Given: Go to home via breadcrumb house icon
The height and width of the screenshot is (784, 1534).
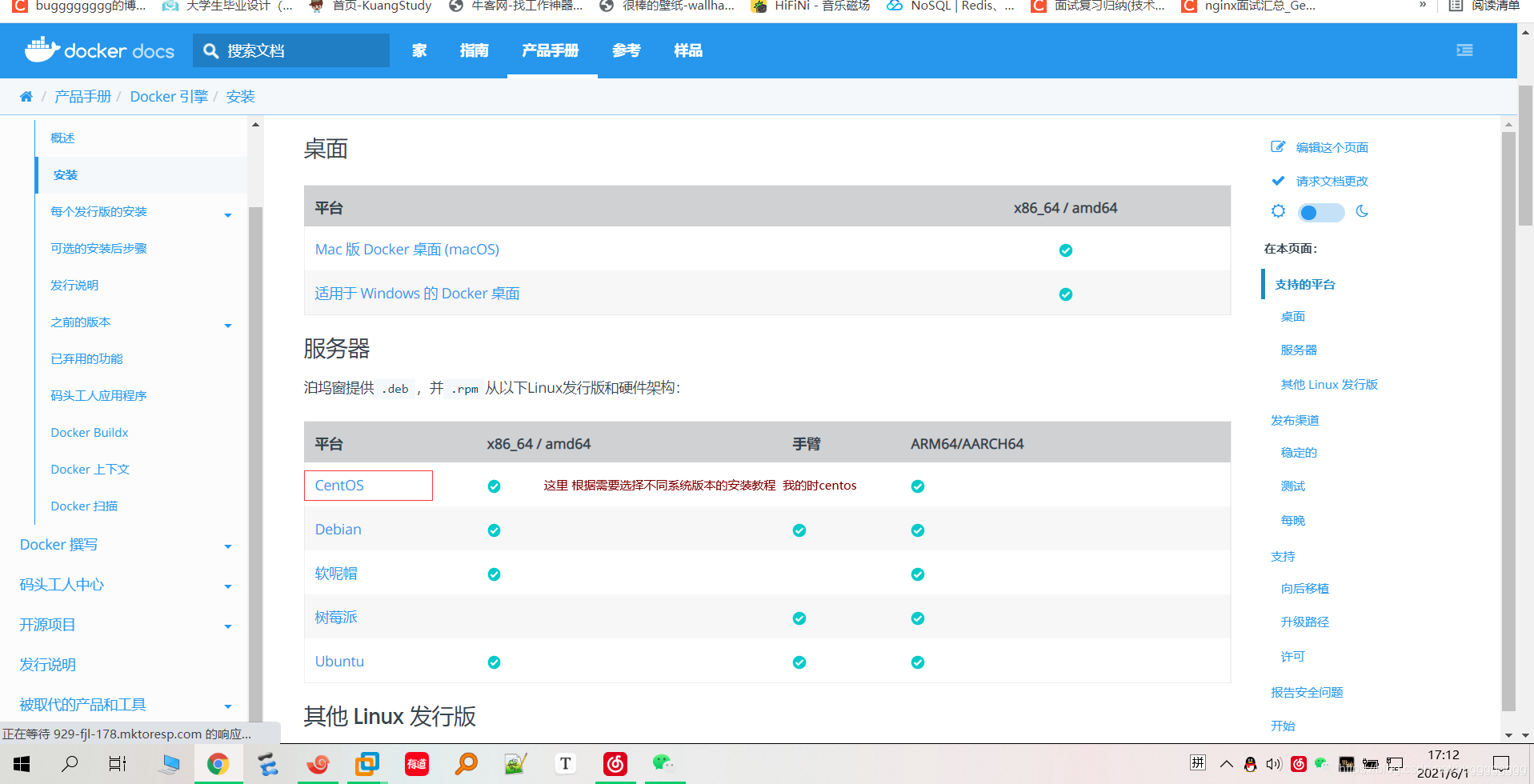Looking at the screenshot, I should point(26,96).
